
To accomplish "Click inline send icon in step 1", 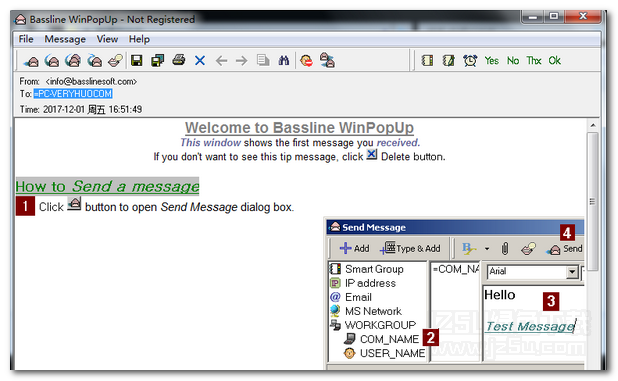I will click(74, 204).
